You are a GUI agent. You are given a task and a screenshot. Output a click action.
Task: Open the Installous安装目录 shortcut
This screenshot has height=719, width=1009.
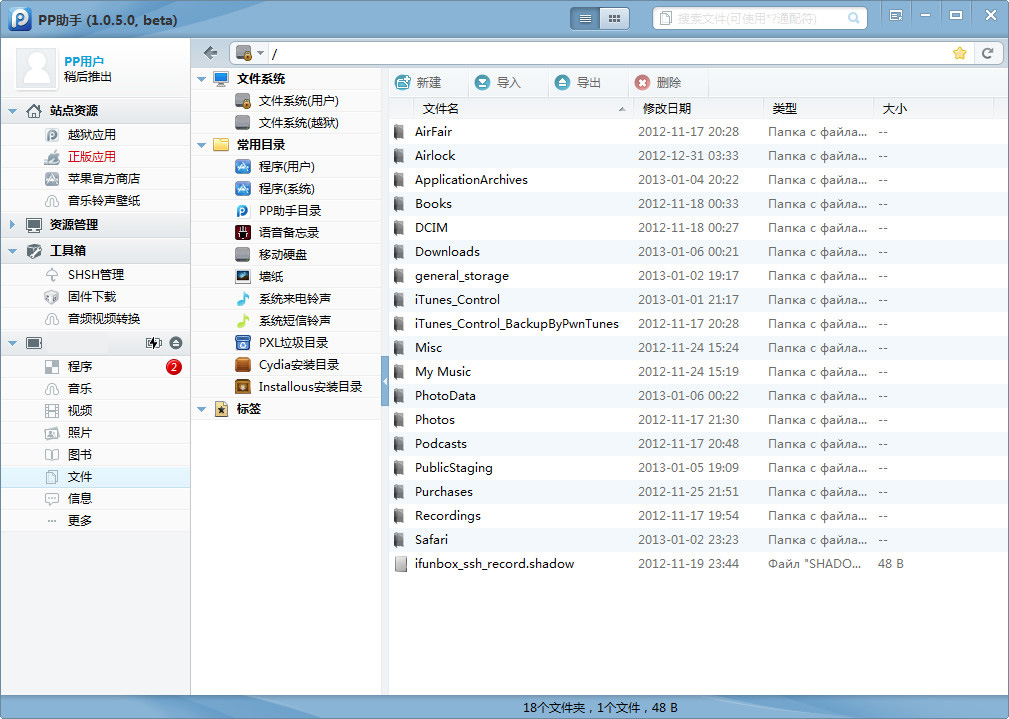tap(309, 387)
